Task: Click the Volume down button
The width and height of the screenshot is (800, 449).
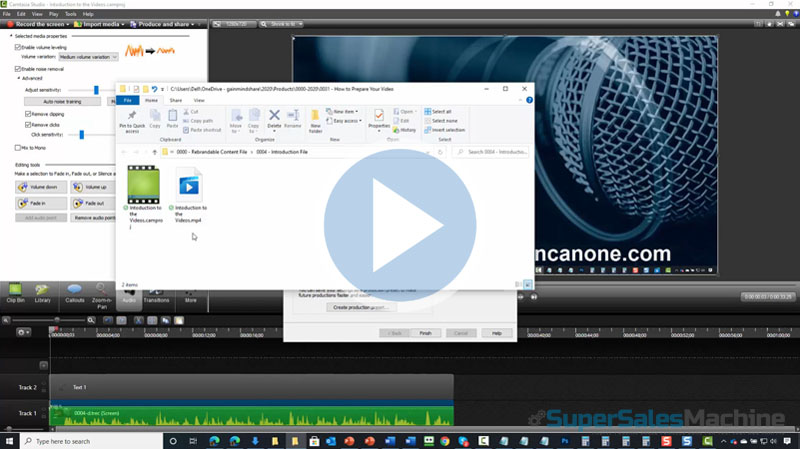Action: point(42,187)
